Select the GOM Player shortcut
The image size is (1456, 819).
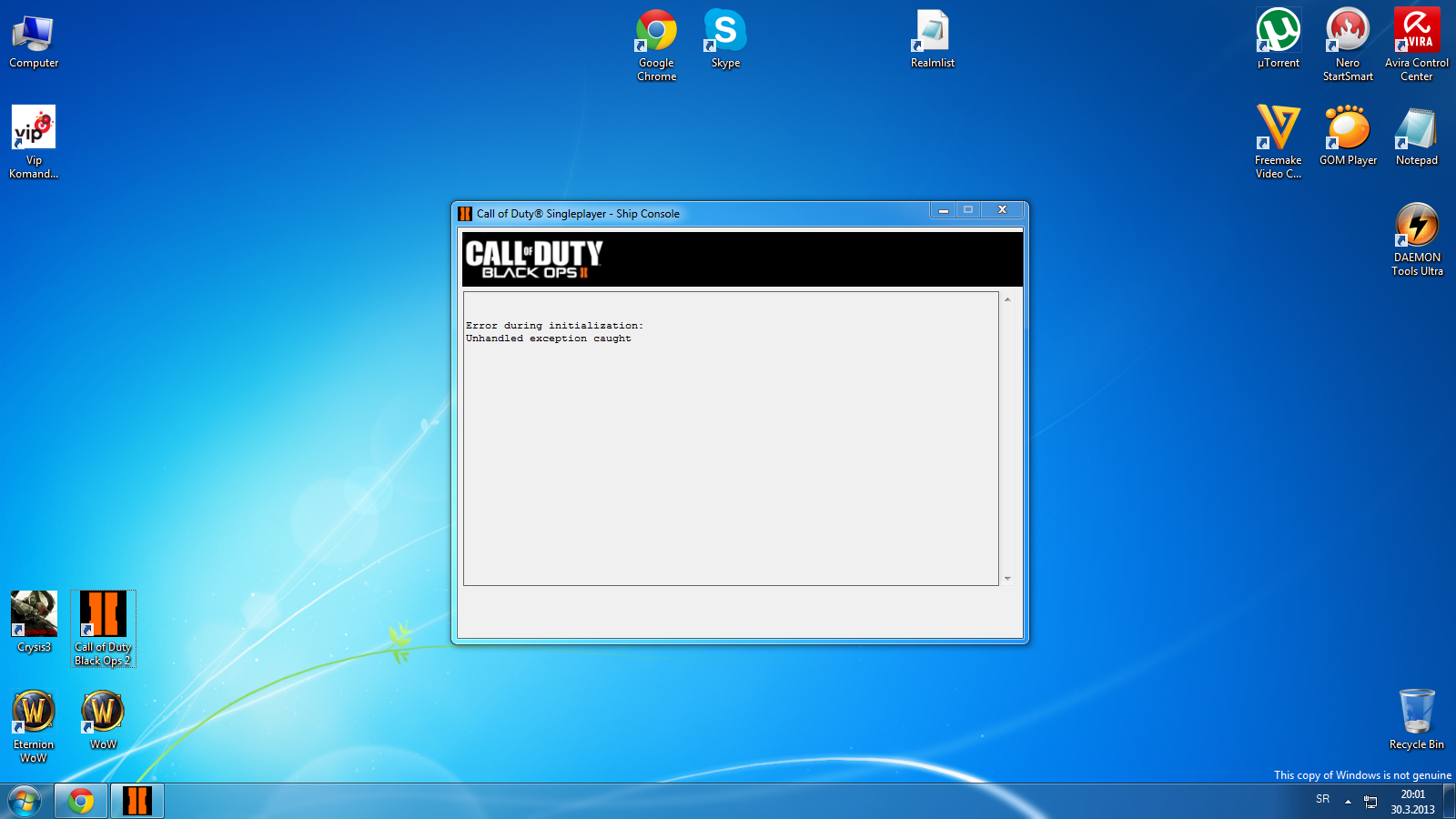click(1348, 136)
